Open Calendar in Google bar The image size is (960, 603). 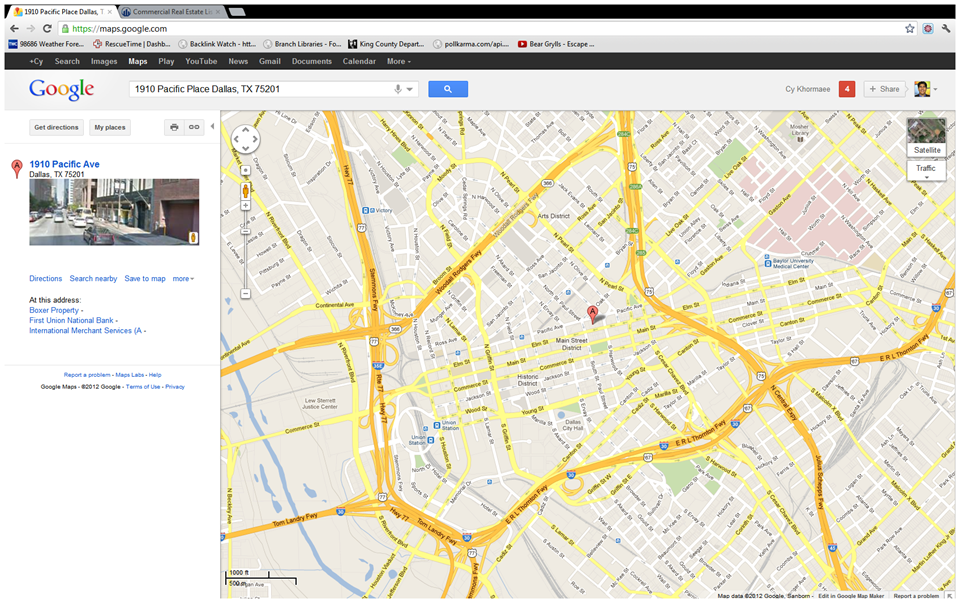pyautogui.click(x=359, y=61)
